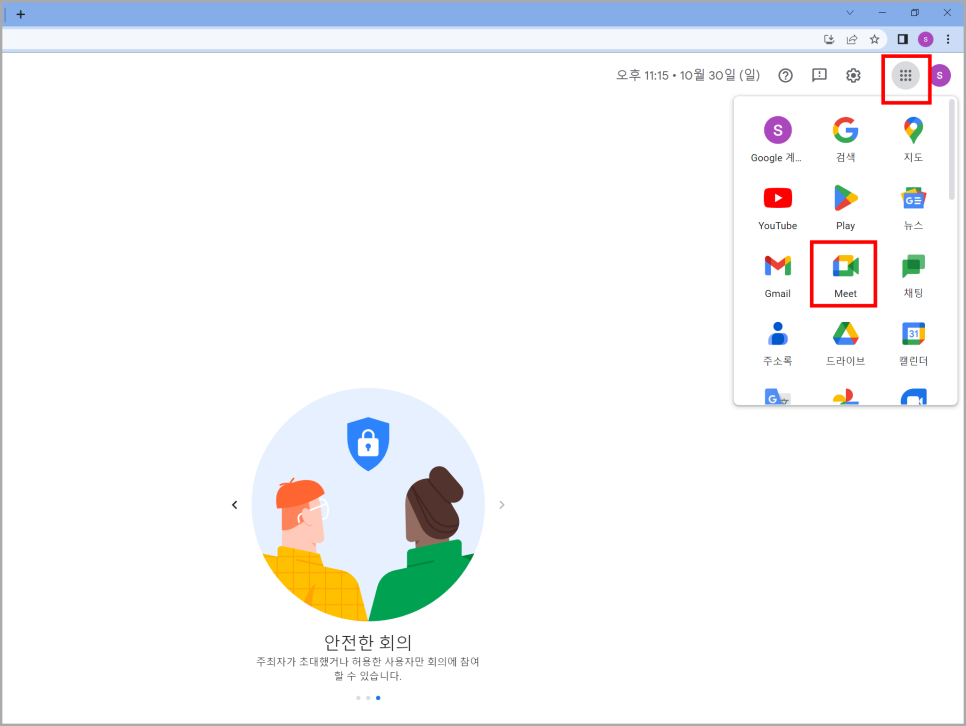Open Google Translate icon in bottom row
The image size is (966, 726).
click(777, 396)
